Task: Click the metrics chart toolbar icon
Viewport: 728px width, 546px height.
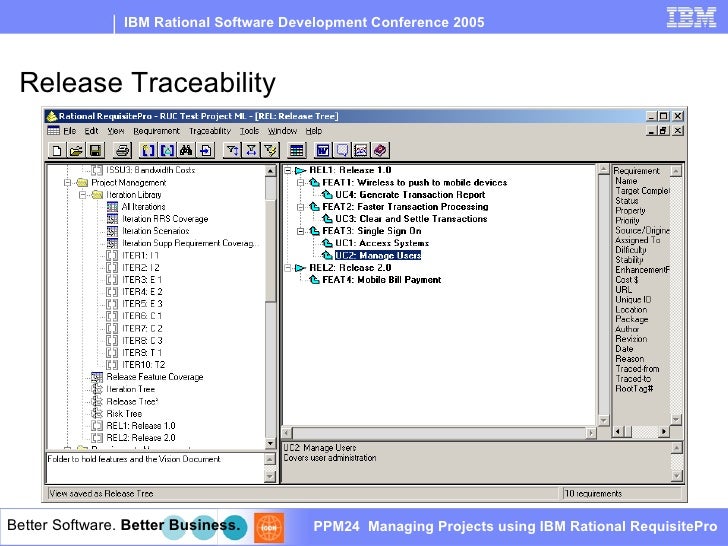Action: [x=361, y=150]
